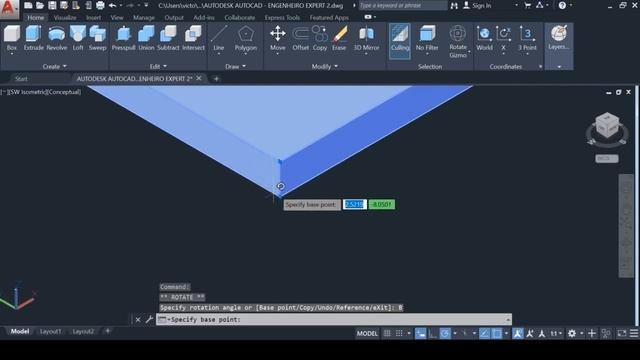Open the Layers panel button
The width and height of the screenshot is (640, 360).
559,38
